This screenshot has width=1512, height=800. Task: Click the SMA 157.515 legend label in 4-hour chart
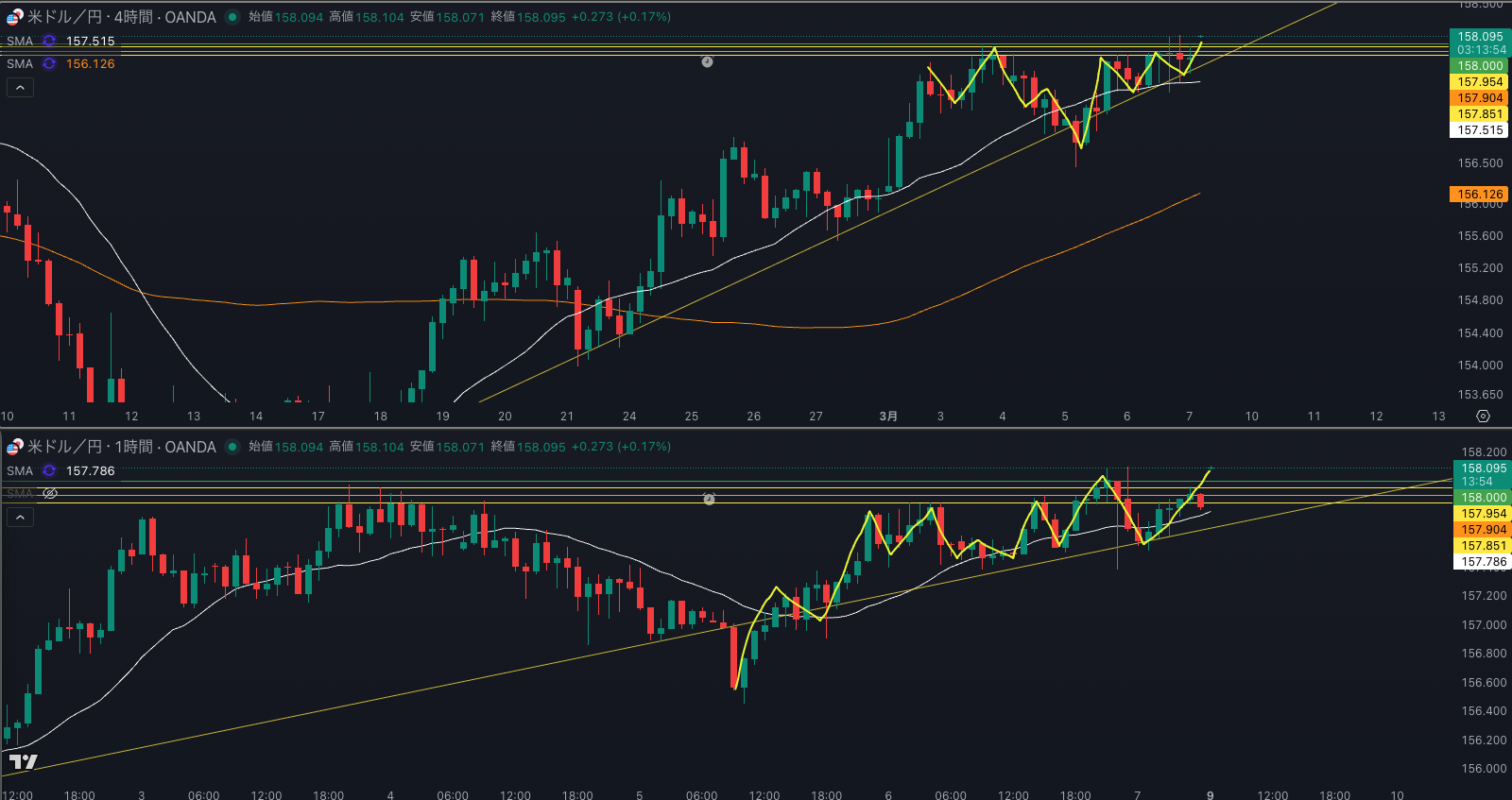pyautogui.click(x=20, y=42)
